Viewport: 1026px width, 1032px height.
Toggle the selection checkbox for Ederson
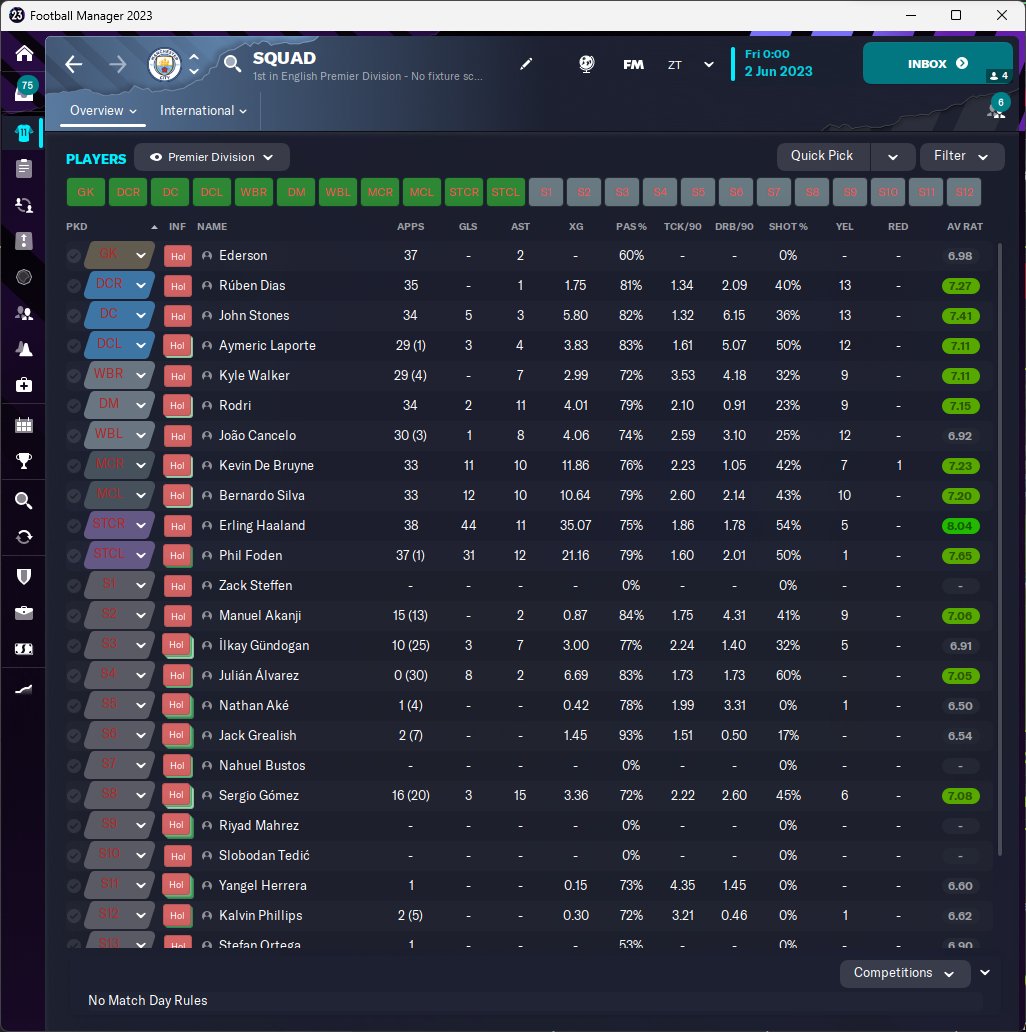[74, 256]
